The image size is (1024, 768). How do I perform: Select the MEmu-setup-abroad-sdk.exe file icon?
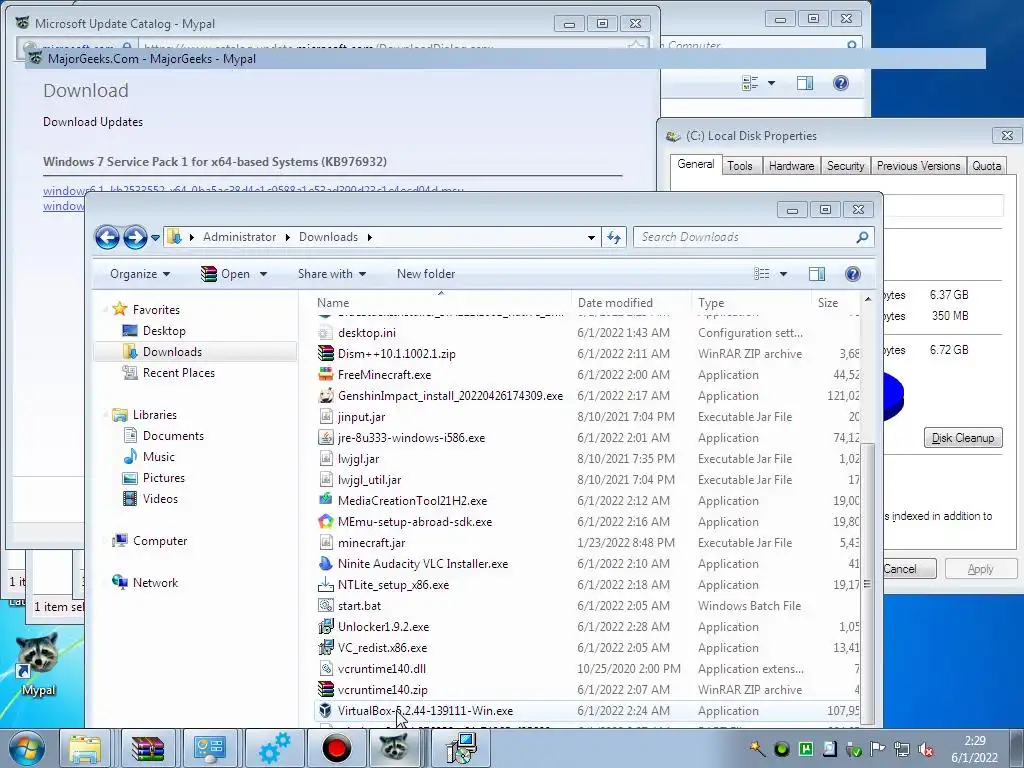coord(326,521)
